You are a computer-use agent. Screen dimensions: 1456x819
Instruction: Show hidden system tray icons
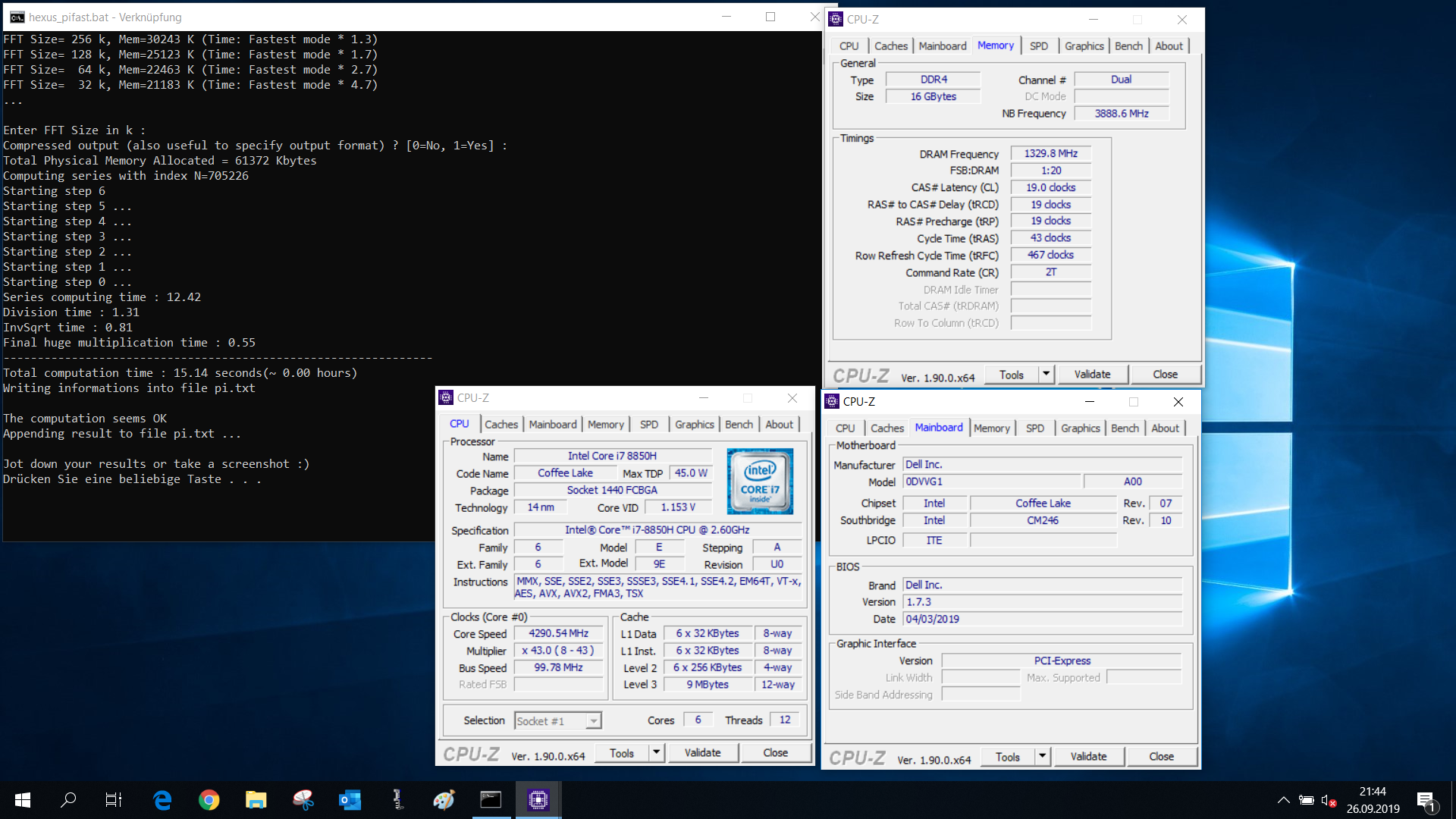pyautogui.click(x=1283, y=800)
